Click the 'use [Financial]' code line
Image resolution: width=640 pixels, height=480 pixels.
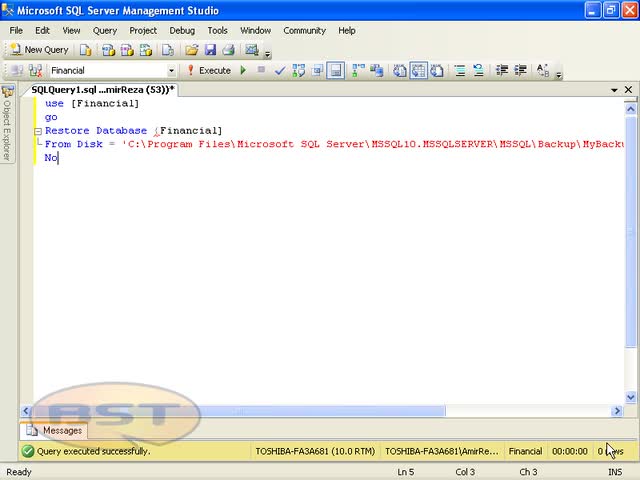click(x=92, y=104)
